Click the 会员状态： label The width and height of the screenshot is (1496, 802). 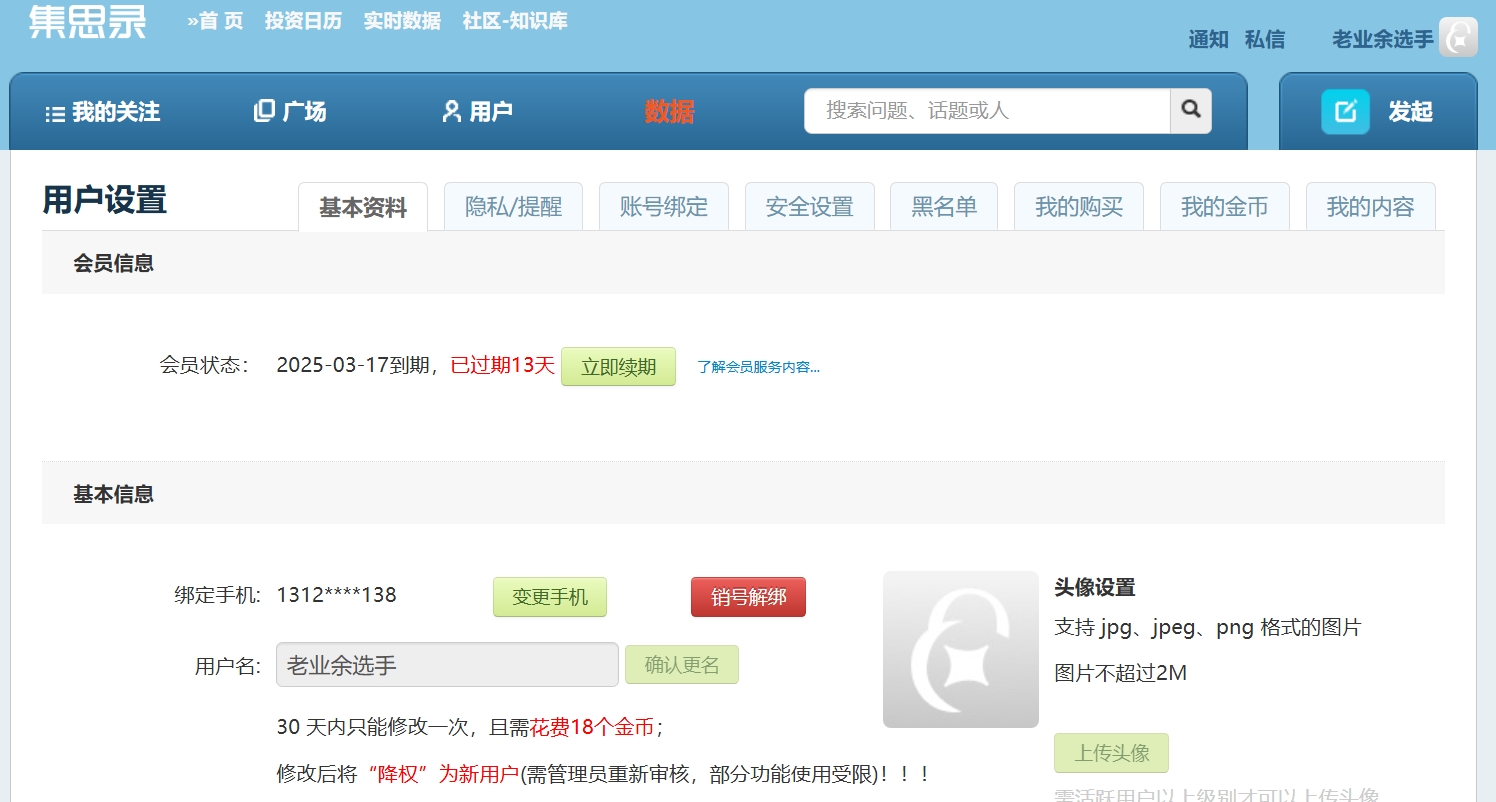(x=205, y=365)
